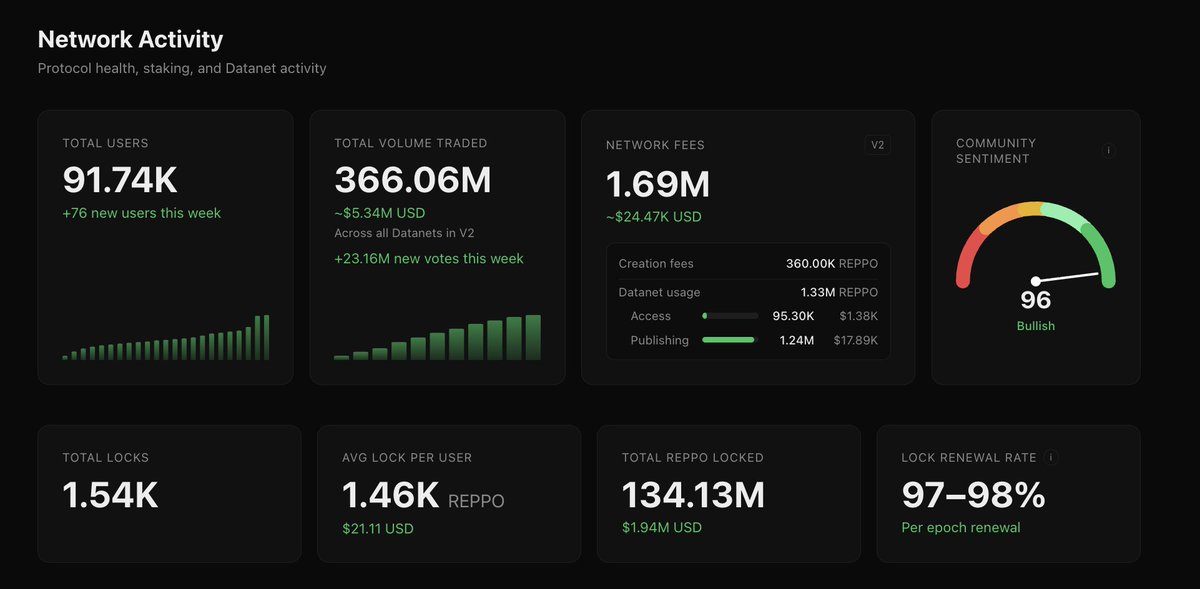This screenshot has width=1200, height=589.
Task: Click '+76 new users this week' text
Action: pyautogui.click(x=142, y=213)
